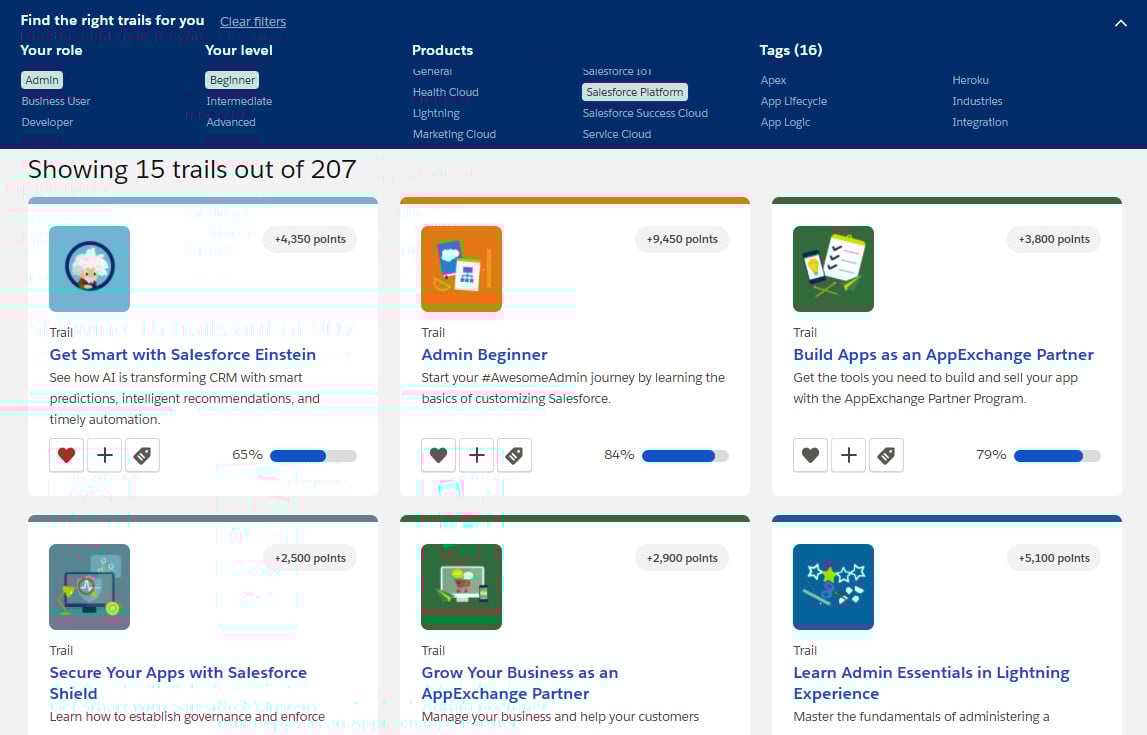This screenshot has width=1147, height=735.
Task: Open the Learn Admin Essentials badge image
Action: [x=833, y=587]
